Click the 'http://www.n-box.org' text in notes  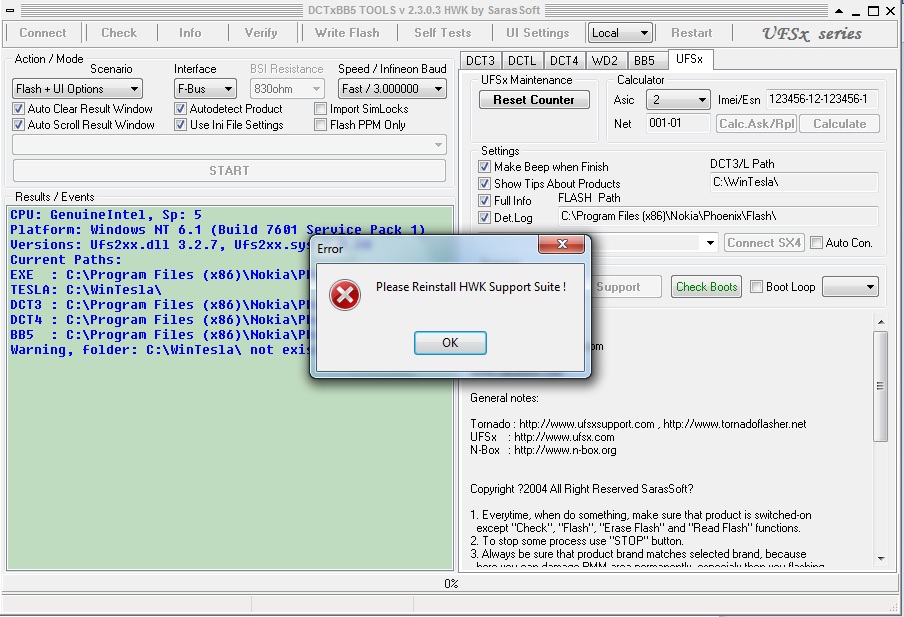(565, 450)
